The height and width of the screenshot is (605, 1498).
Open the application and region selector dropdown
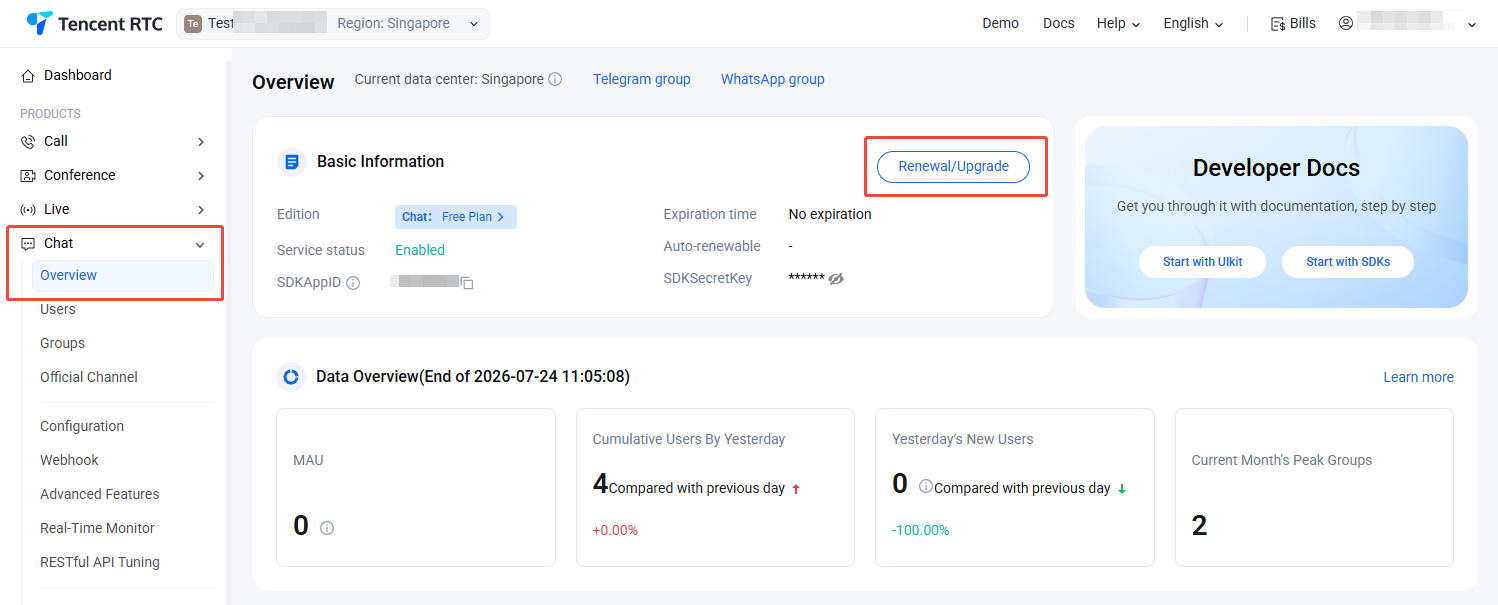[333, 24]
